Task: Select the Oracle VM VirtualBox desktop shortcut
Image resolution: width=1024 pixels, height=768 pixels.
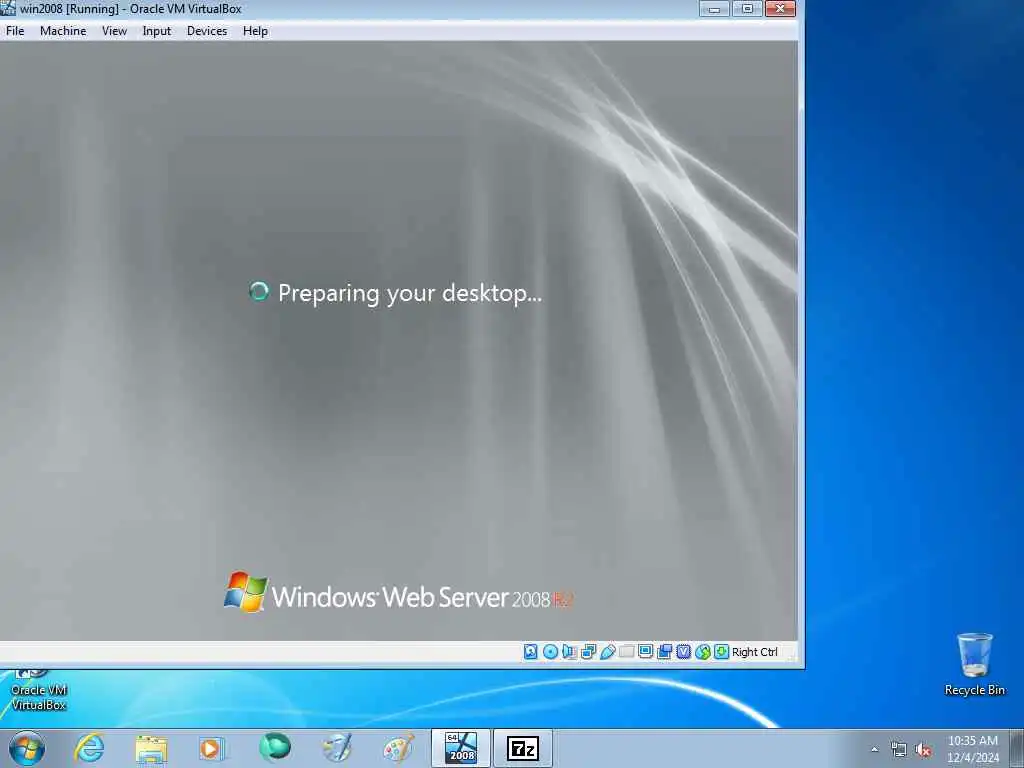Action: point(39,691)
